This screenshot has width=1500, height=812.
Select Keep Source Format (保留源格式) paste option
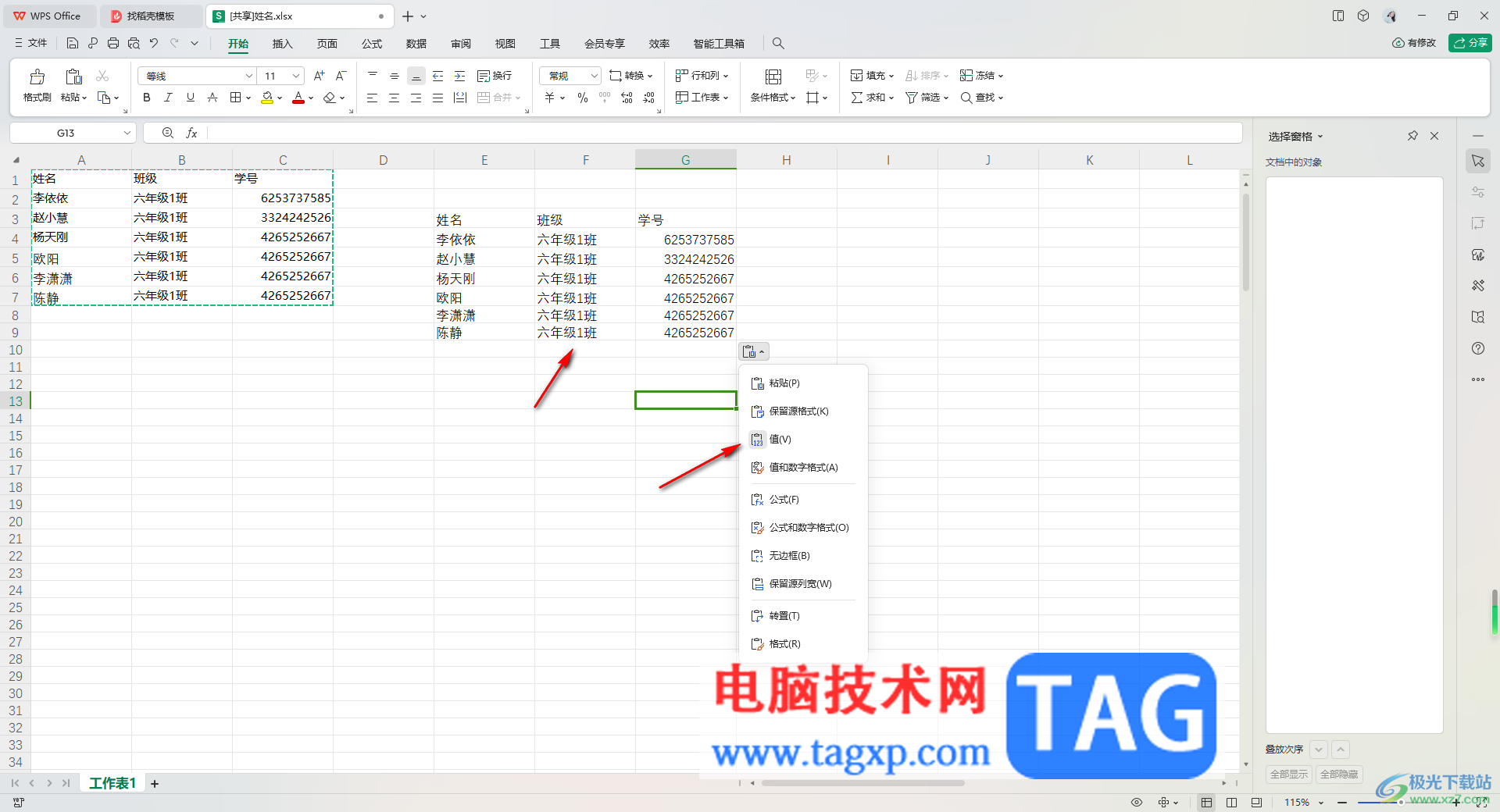point(803,411)
